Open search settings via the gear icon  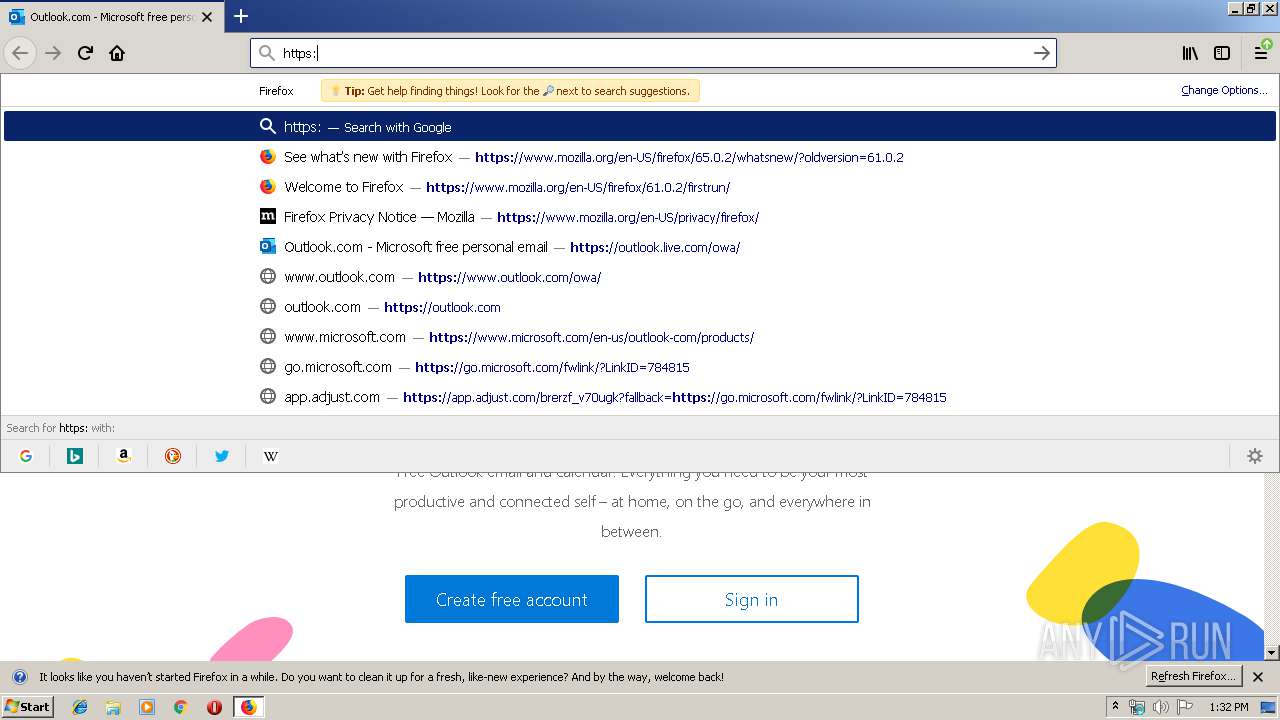click(1254, 455)
